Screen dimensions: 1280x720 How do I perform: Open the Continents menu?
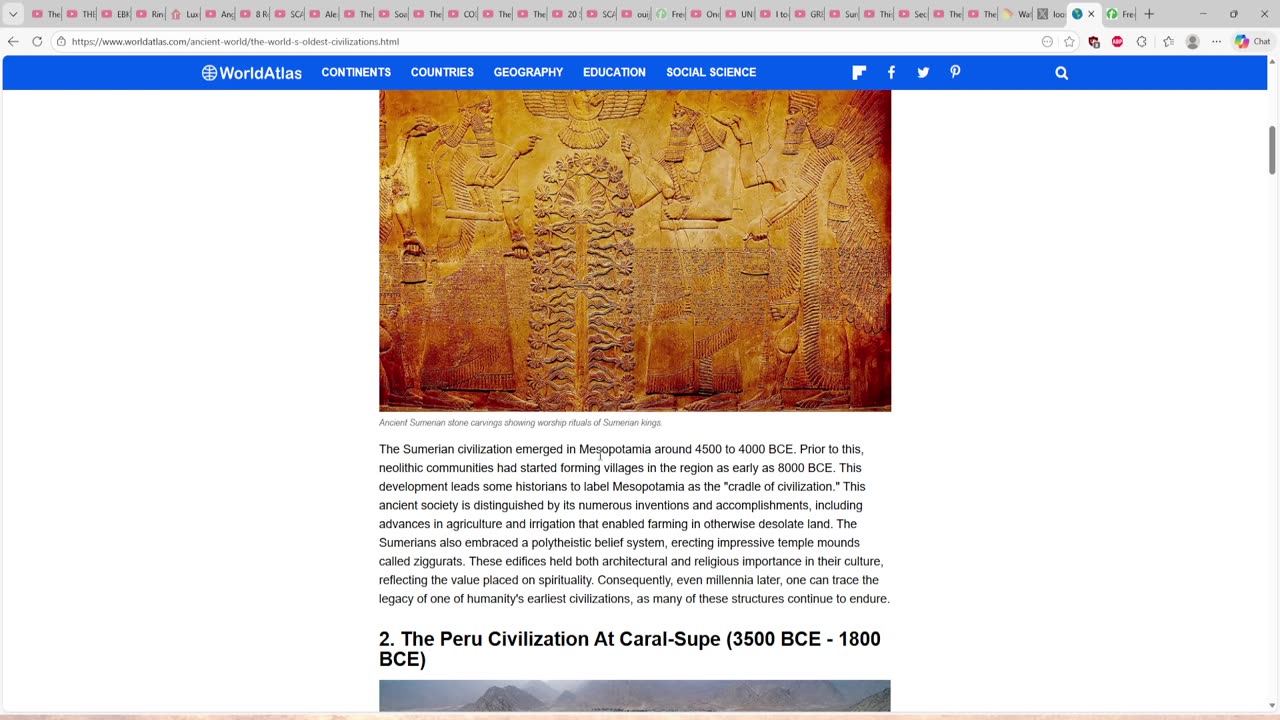pos(356,72)
